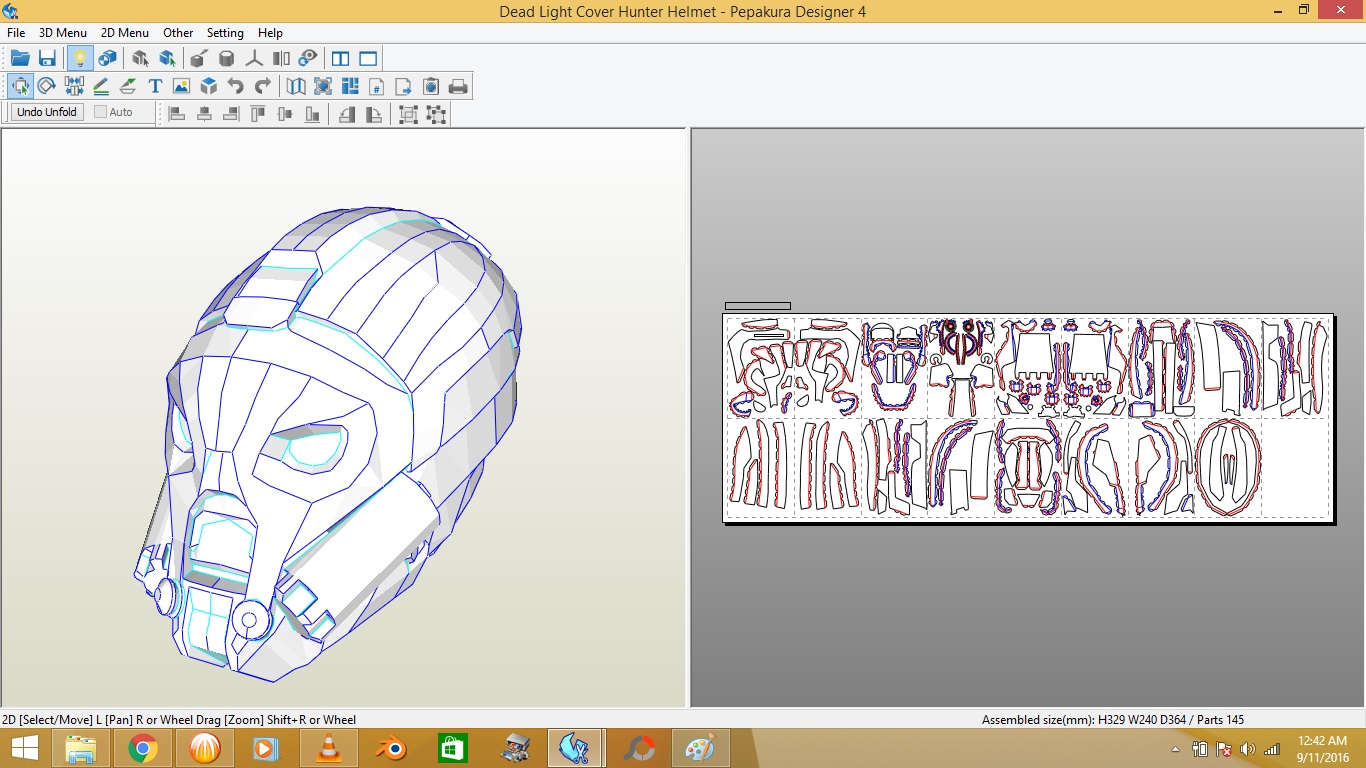Click the Undo arrow icon
This screenshot has height=768, width=1366.
235,86
